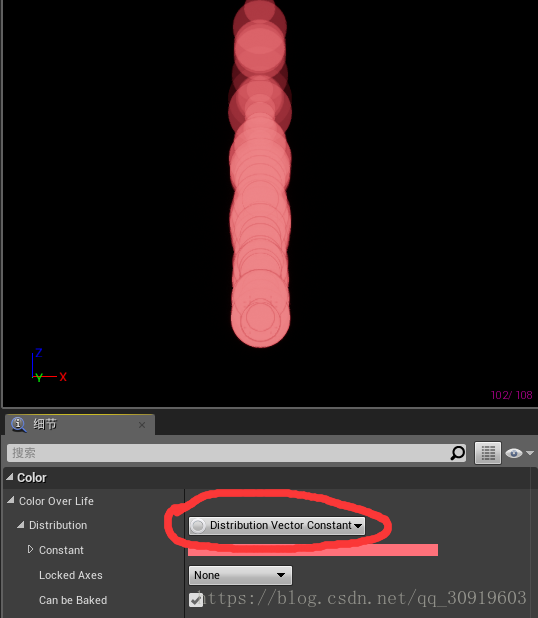Expand the Constant property

tap(30, 549)
